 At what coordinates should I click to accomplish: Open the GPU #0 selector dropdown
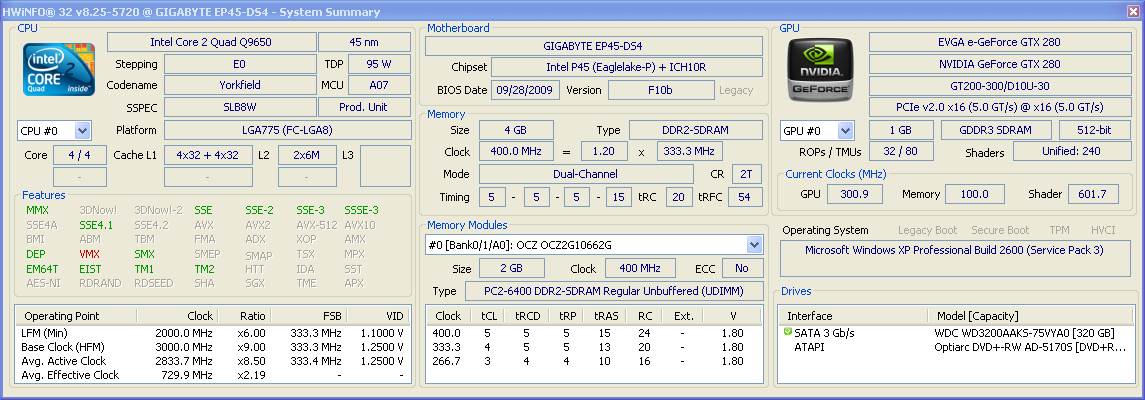click(x=846, y=131)
